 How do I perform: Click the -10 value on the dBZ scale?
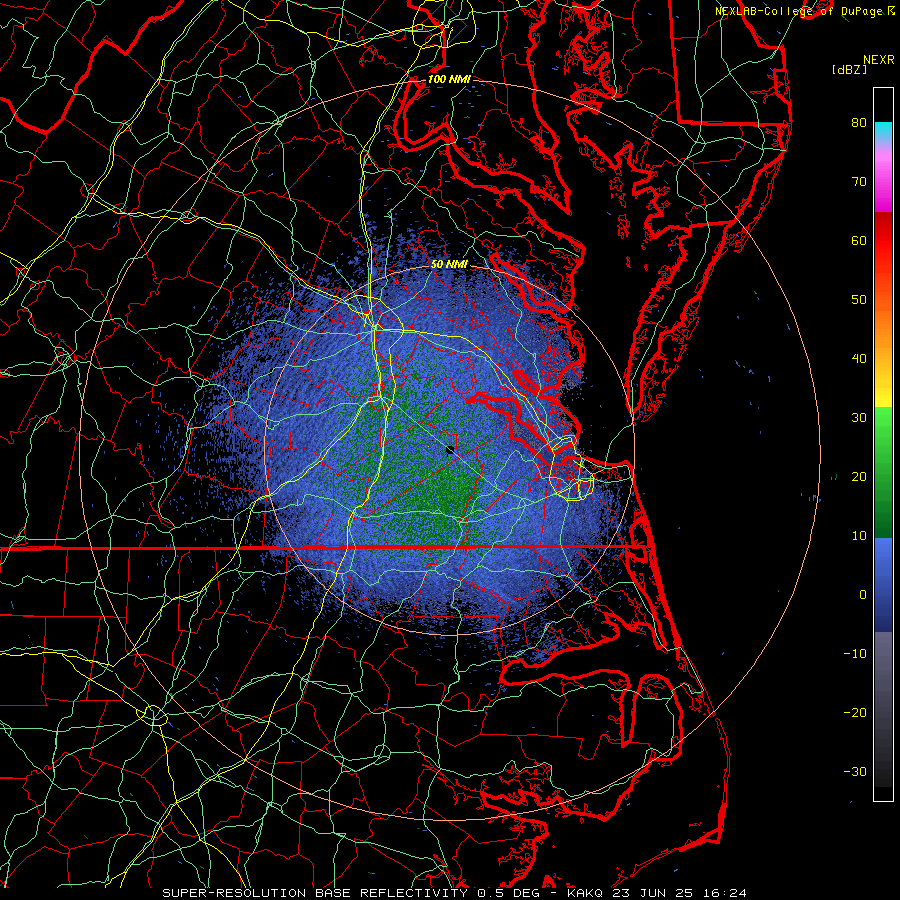click(855, 654)
